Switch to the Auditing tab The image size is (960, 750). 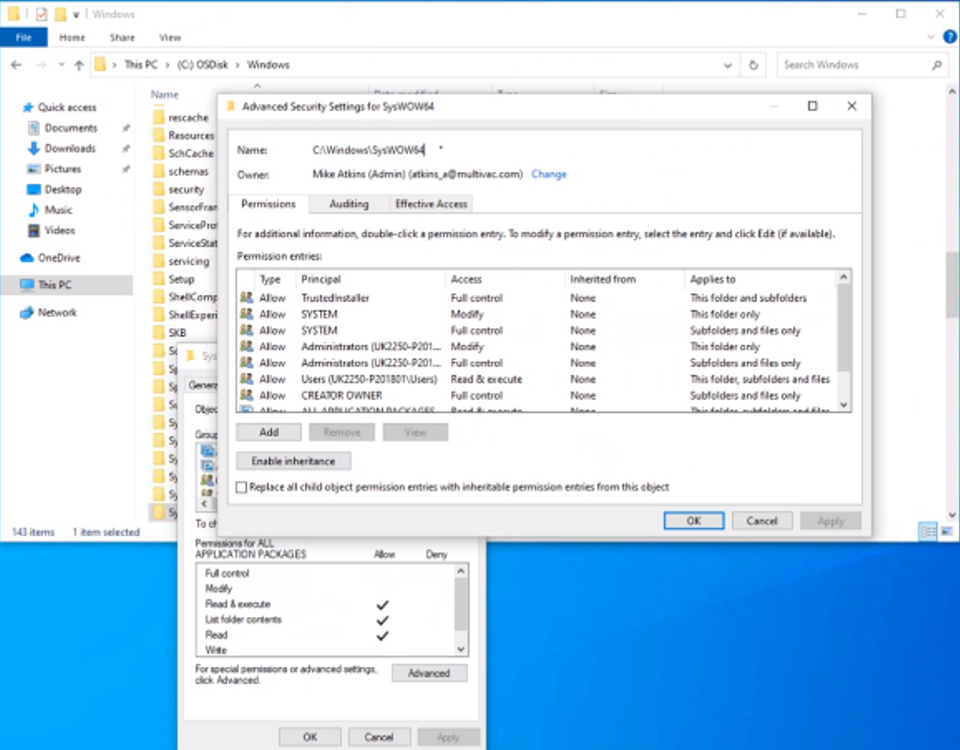(x=349, y=204)
